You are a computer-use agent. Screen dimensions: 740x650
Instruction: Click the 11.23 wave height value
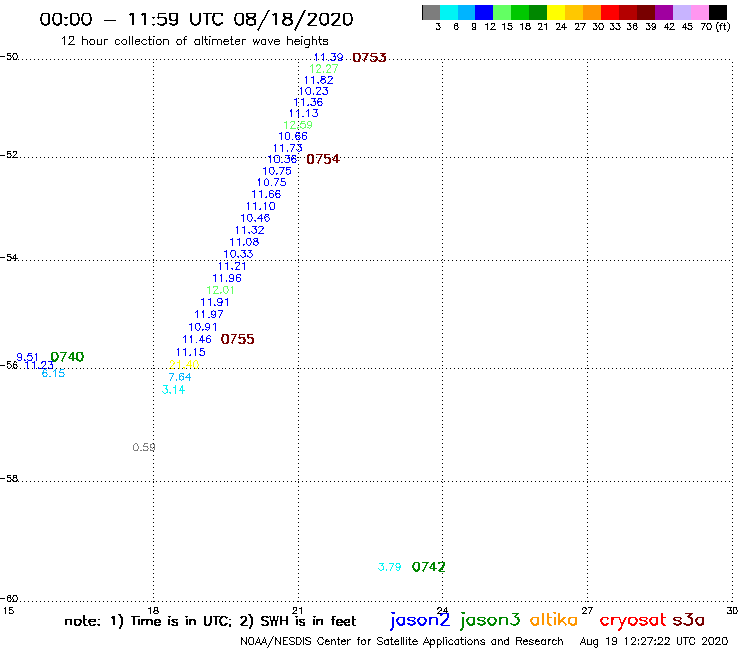[39, 365]
